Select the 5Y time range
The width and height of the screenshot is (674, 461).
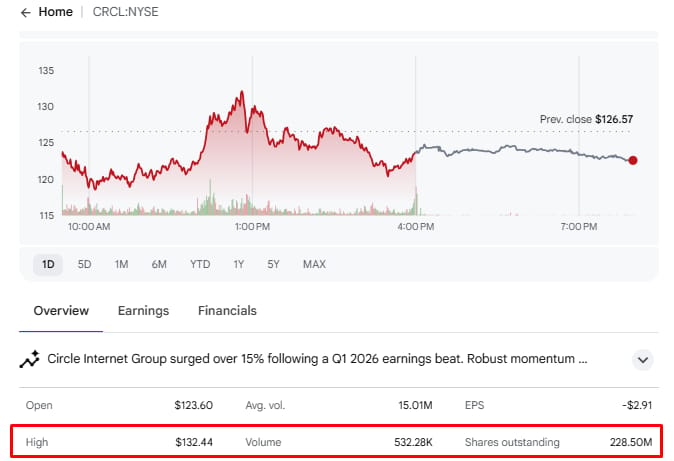tap(273, 264)
